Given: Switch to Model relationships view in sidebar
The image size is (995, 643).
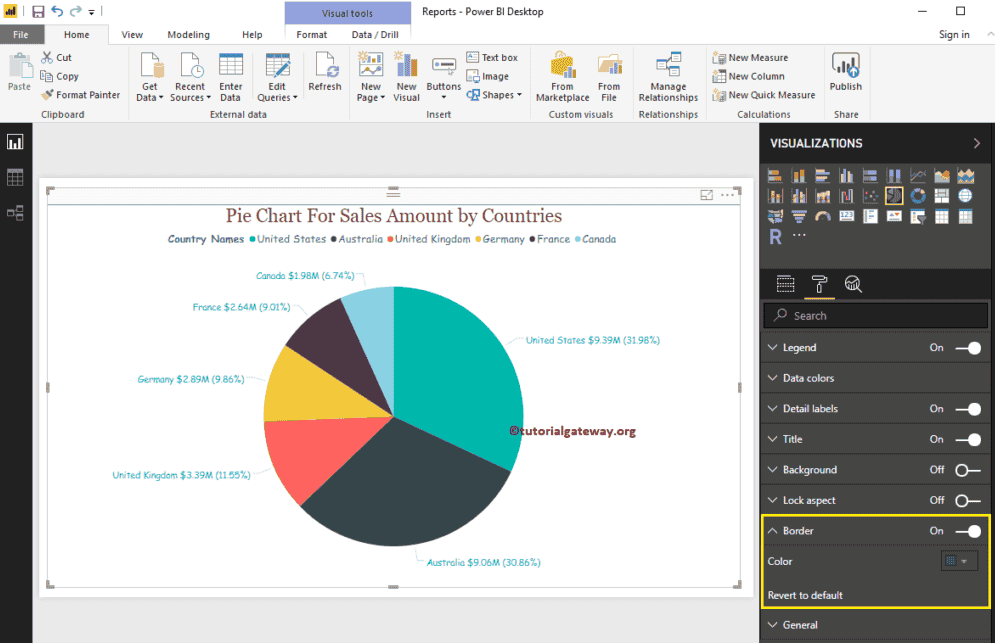Looking at the screenshot, I should (x=15, y=213).
